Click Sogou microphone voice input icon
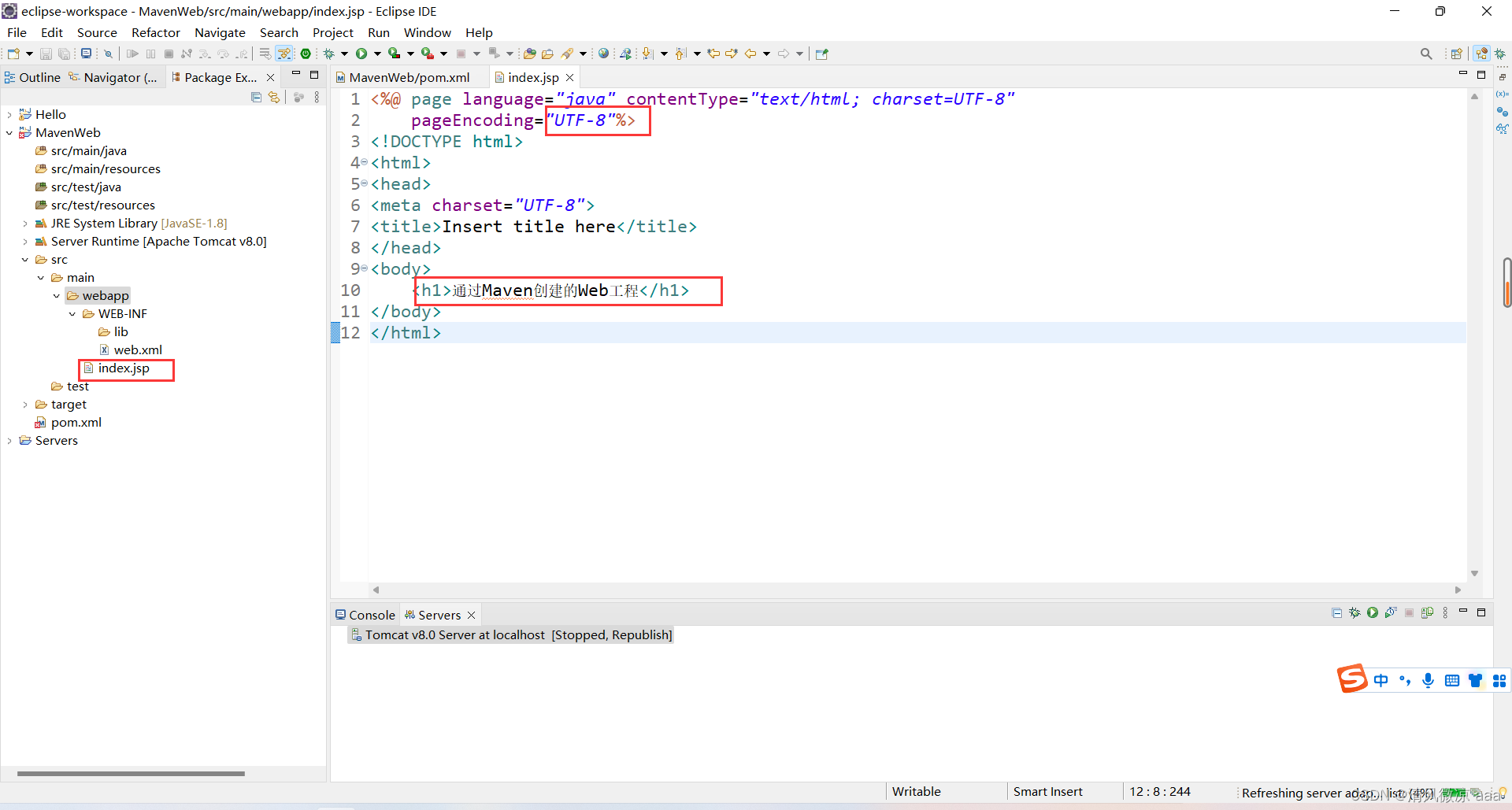The width and height of the screenshot is (1512, 810). [1428, 680]
